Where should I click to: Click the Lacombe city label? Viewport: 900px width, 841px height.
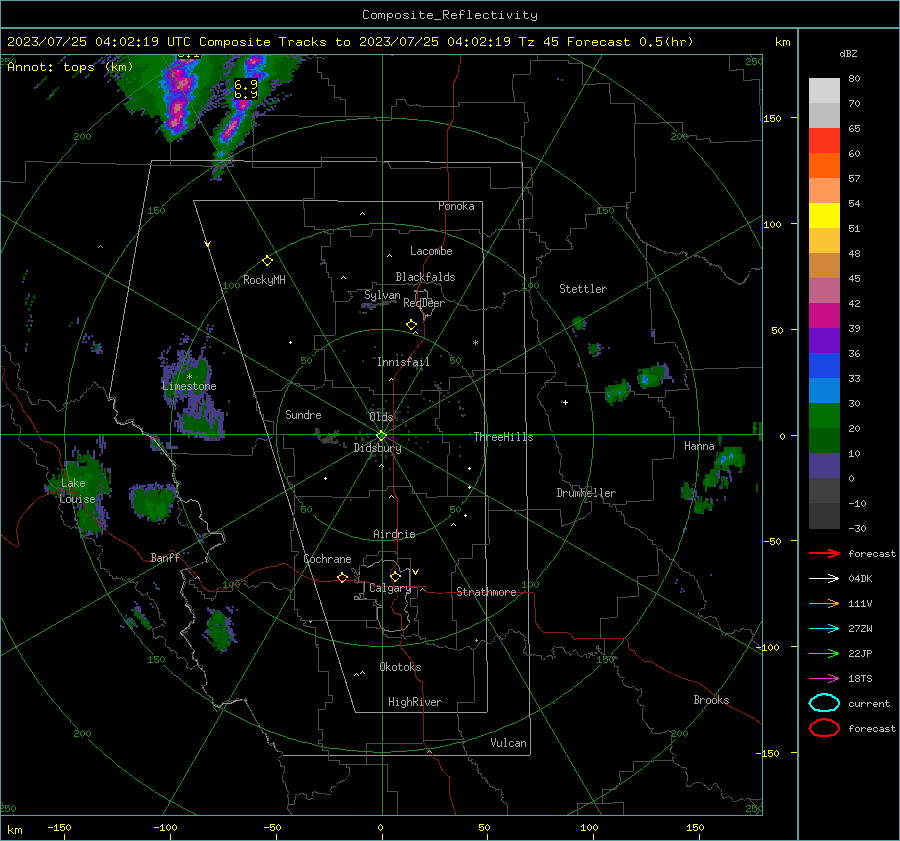click(x=431, y=251)
